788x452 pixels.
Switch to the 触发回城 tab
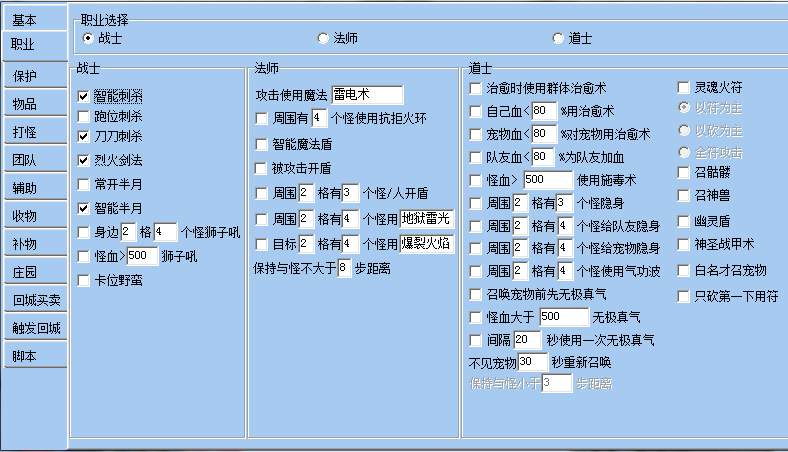[x=35, y=328]
